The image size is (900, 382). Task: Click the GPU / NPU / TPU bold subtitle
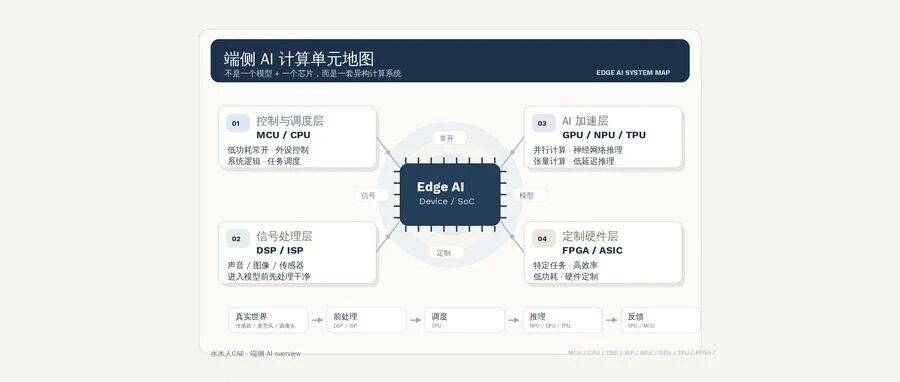point(604,135)
